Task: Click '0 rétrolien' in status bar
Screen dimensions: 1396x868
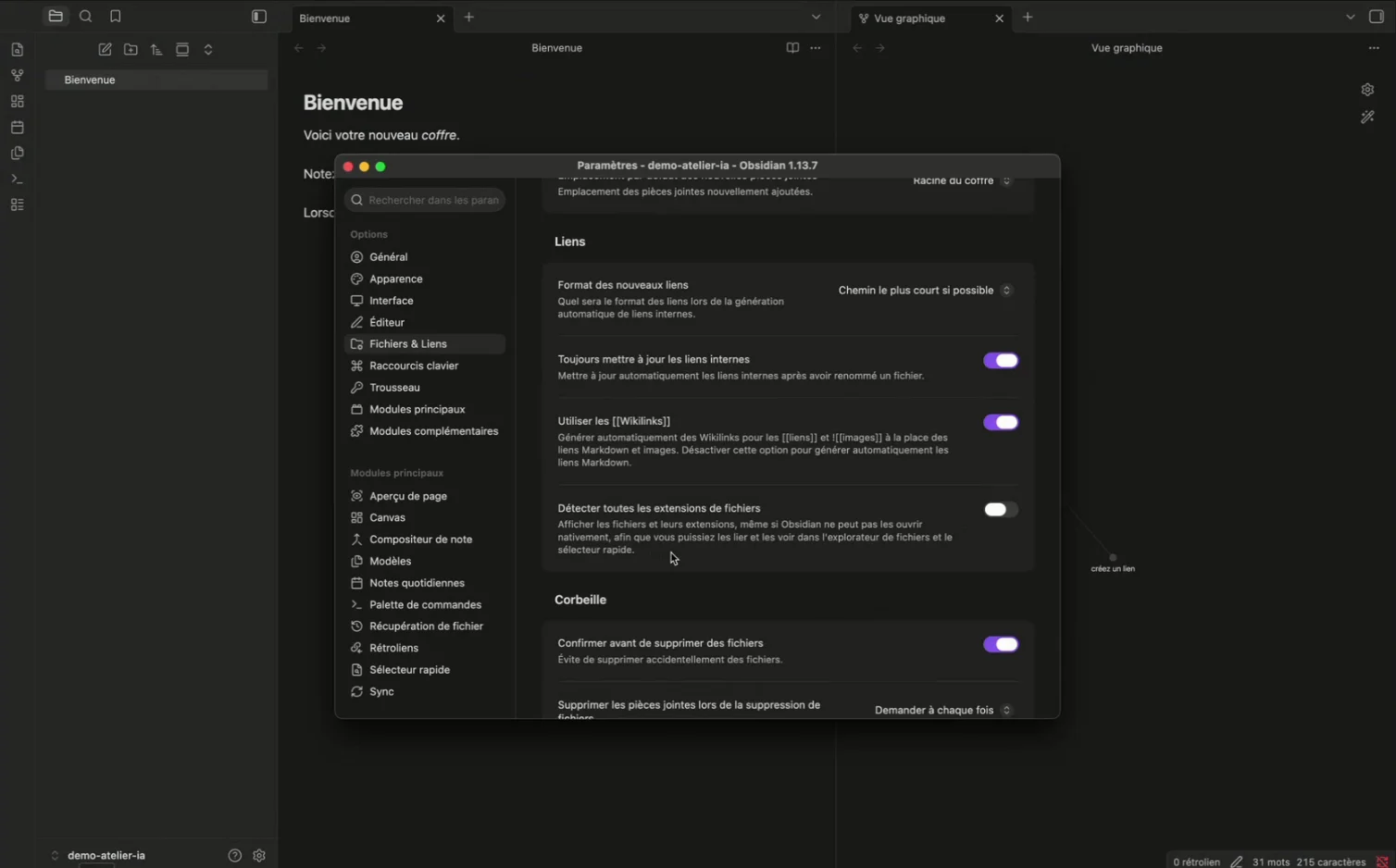Action: tap(1196, 862)
